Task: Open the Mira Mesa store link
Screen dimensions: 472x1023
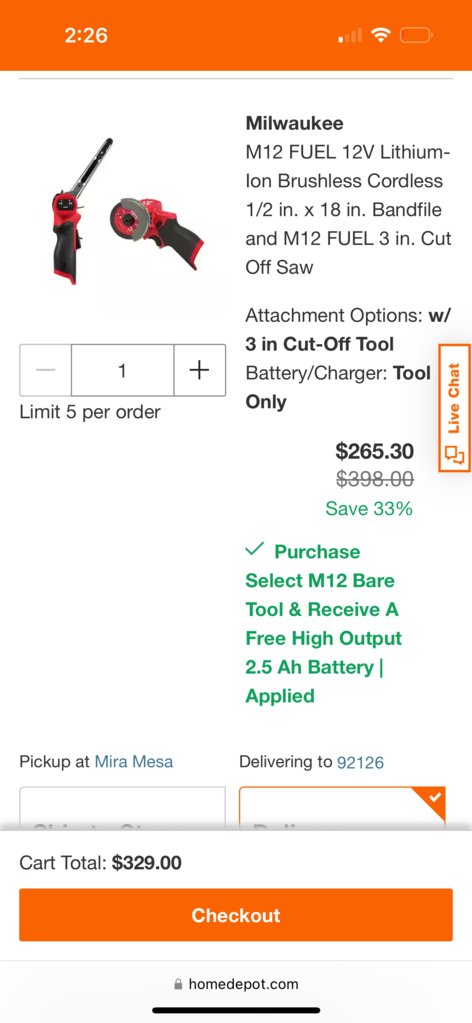Action: (134, 761)
